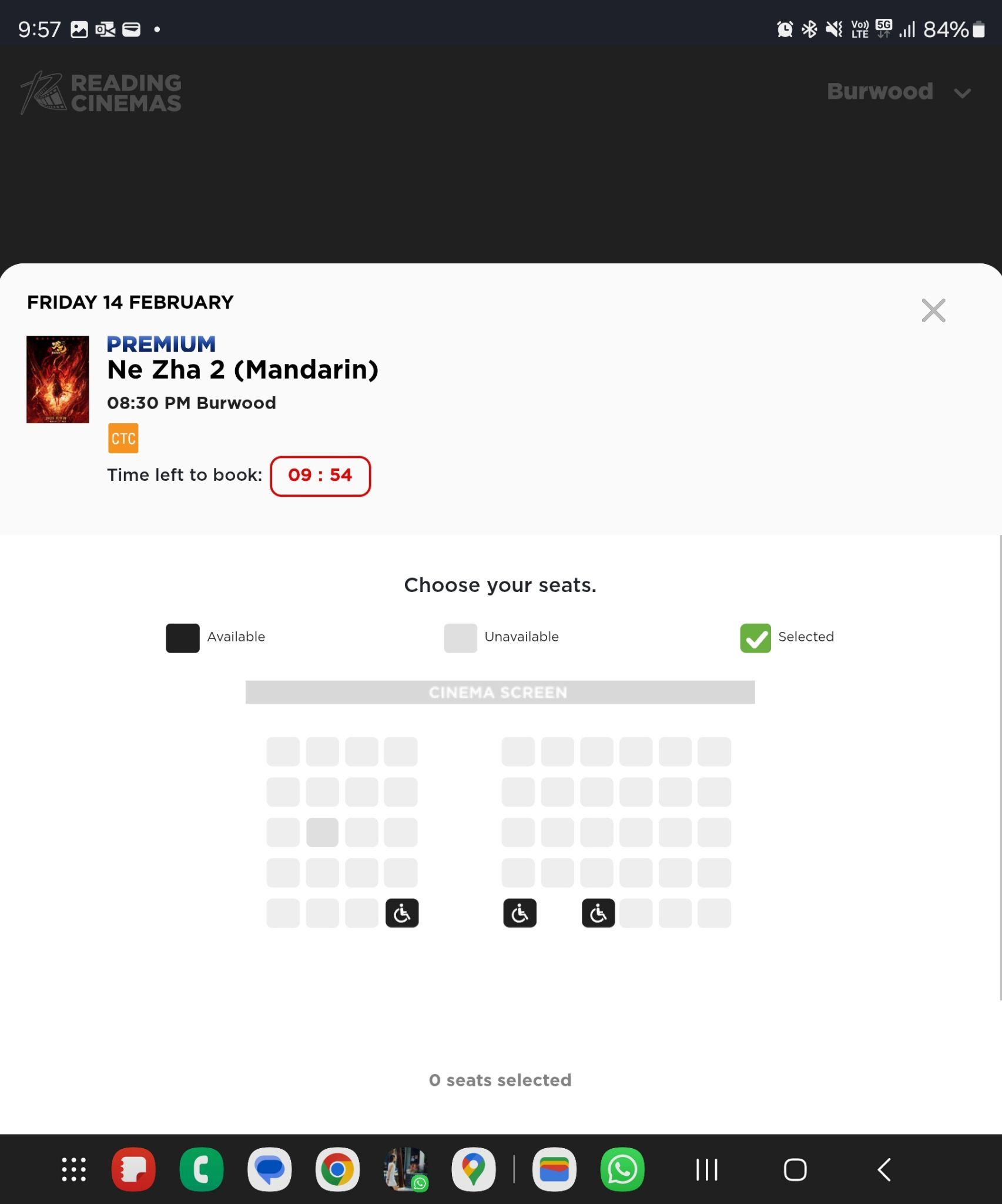
Task: Click the black Available legend swatch
Action: click(182, 638)
